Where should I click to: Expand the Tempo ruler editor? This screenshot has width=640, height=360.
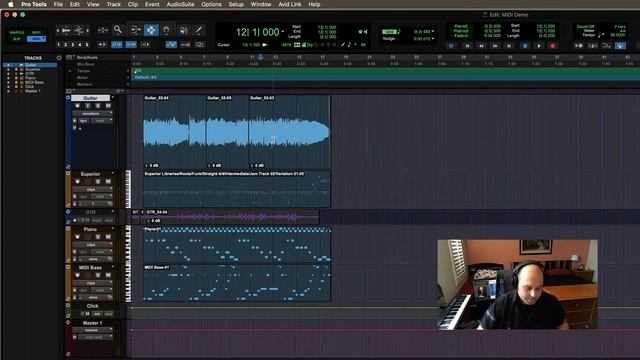70,71
